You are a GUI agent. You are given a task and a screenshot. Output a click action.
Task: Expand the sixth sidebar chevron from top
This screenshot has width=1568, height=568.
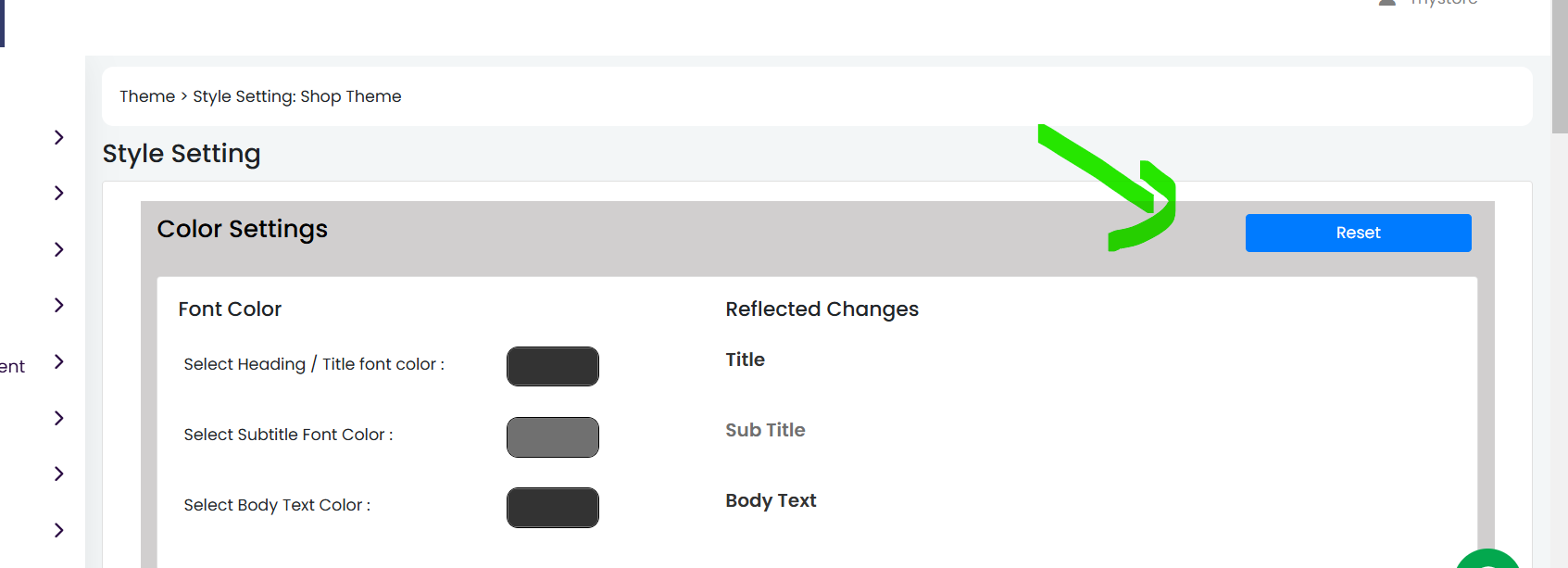click(59, 418)
